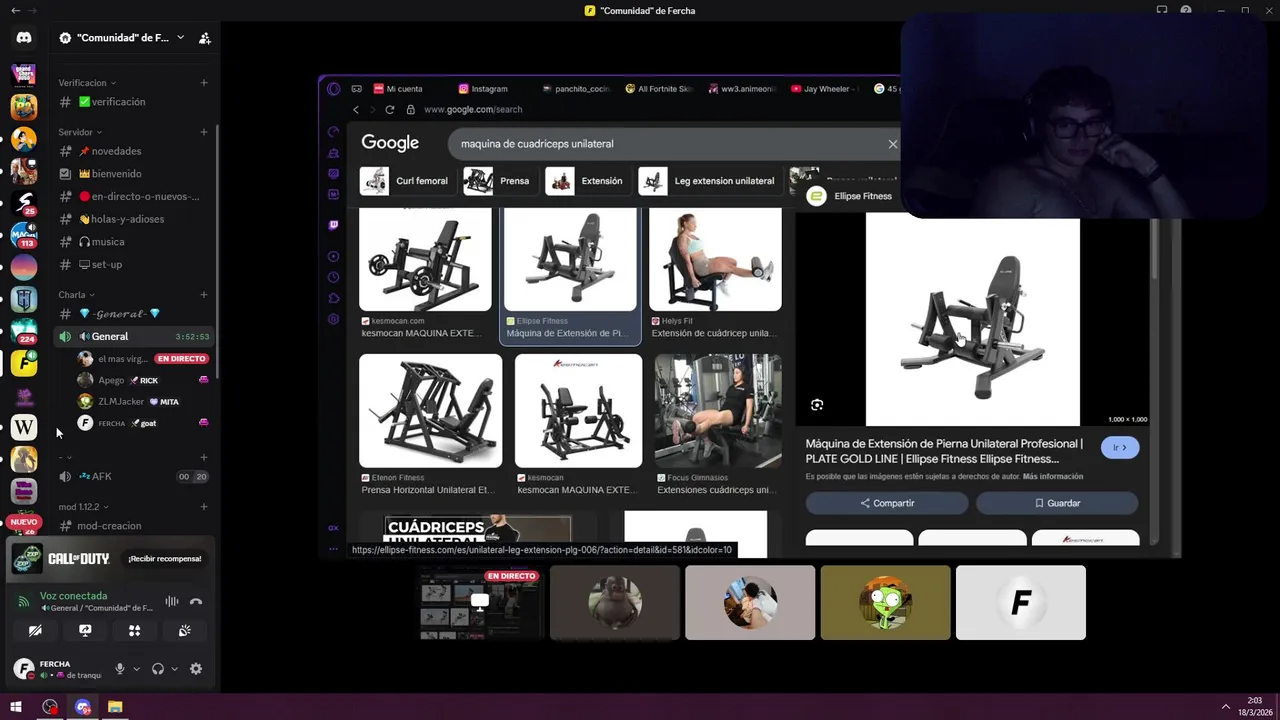Select the General voice channel
This screenshot has width=1280, height=720.
(x=133, y=337)
